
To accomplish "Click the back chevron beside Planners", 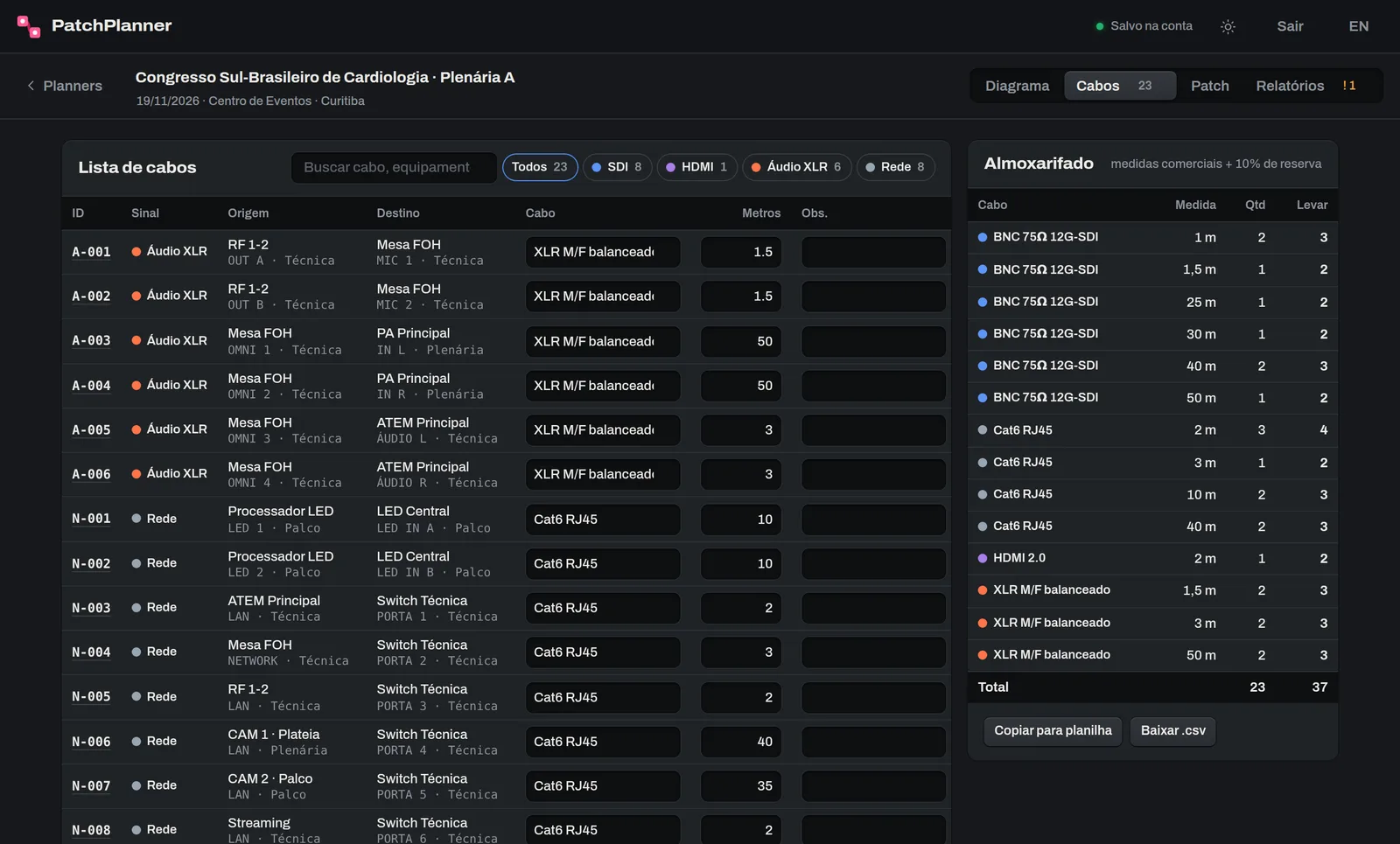I will [x=31, y=86].
